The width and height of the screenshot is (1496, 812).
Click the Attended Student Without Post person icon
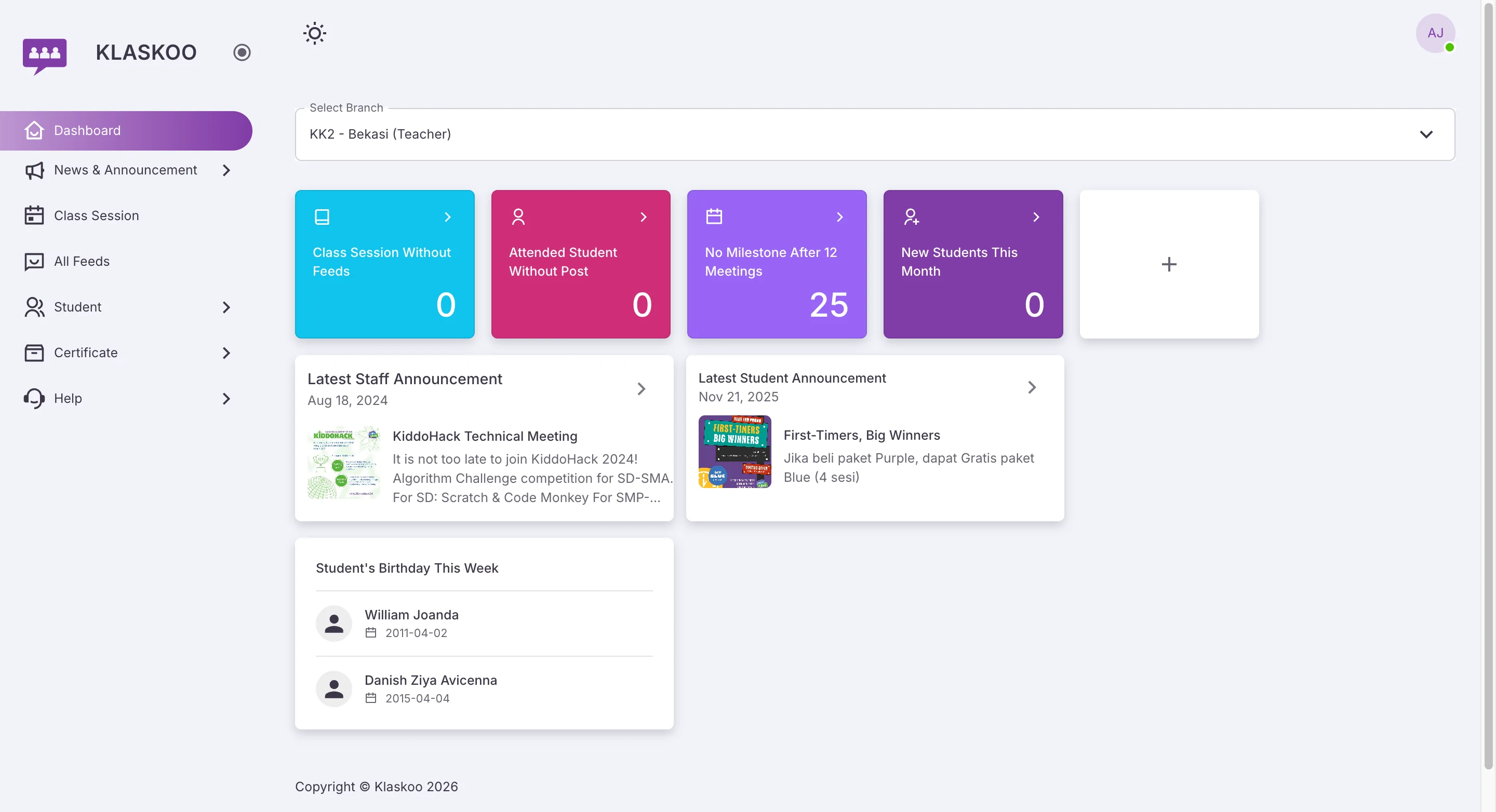pos(518,216)
